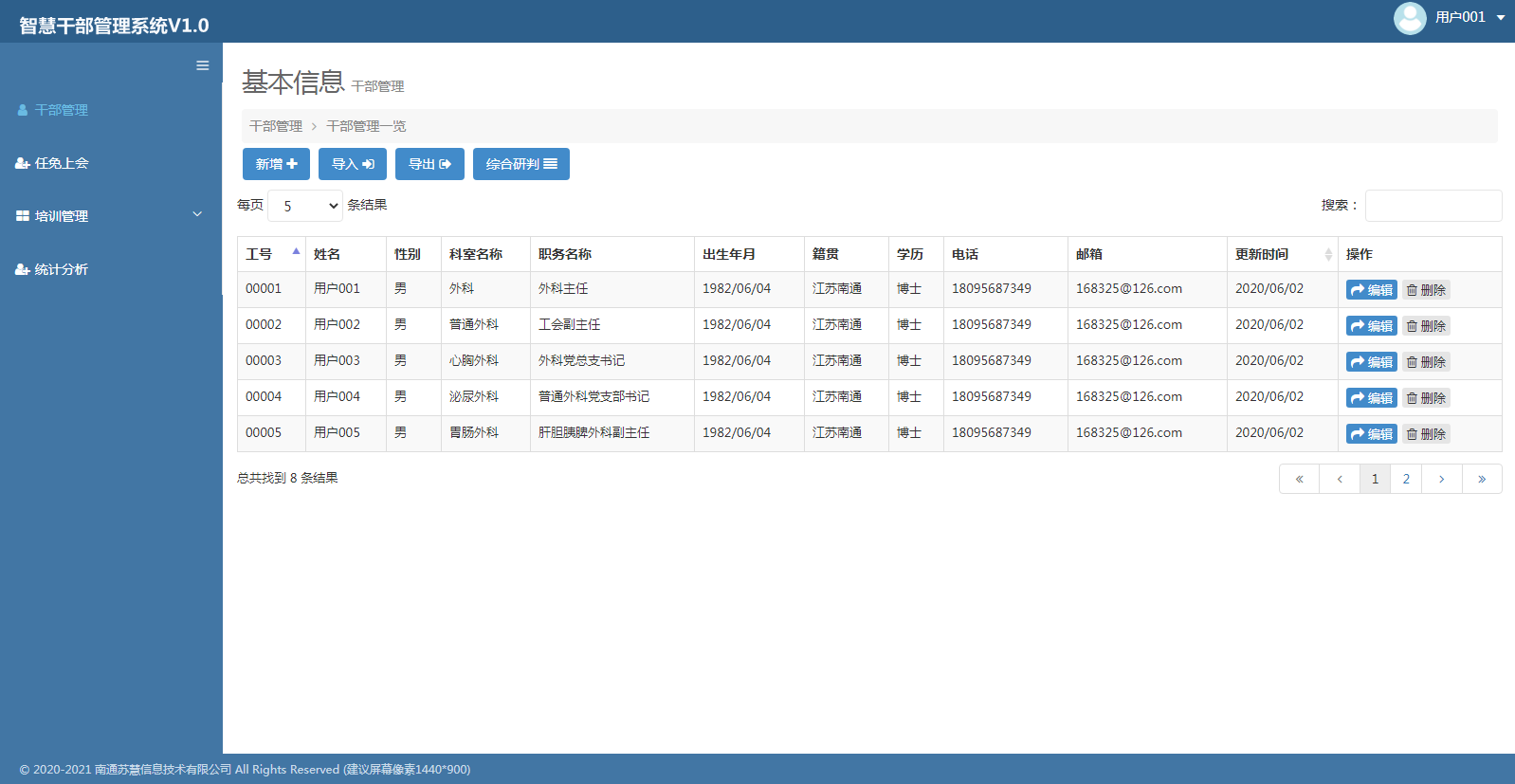Sort table by 工号 column
Viewport: 1515px width, 784px height.
pos(271,254)
